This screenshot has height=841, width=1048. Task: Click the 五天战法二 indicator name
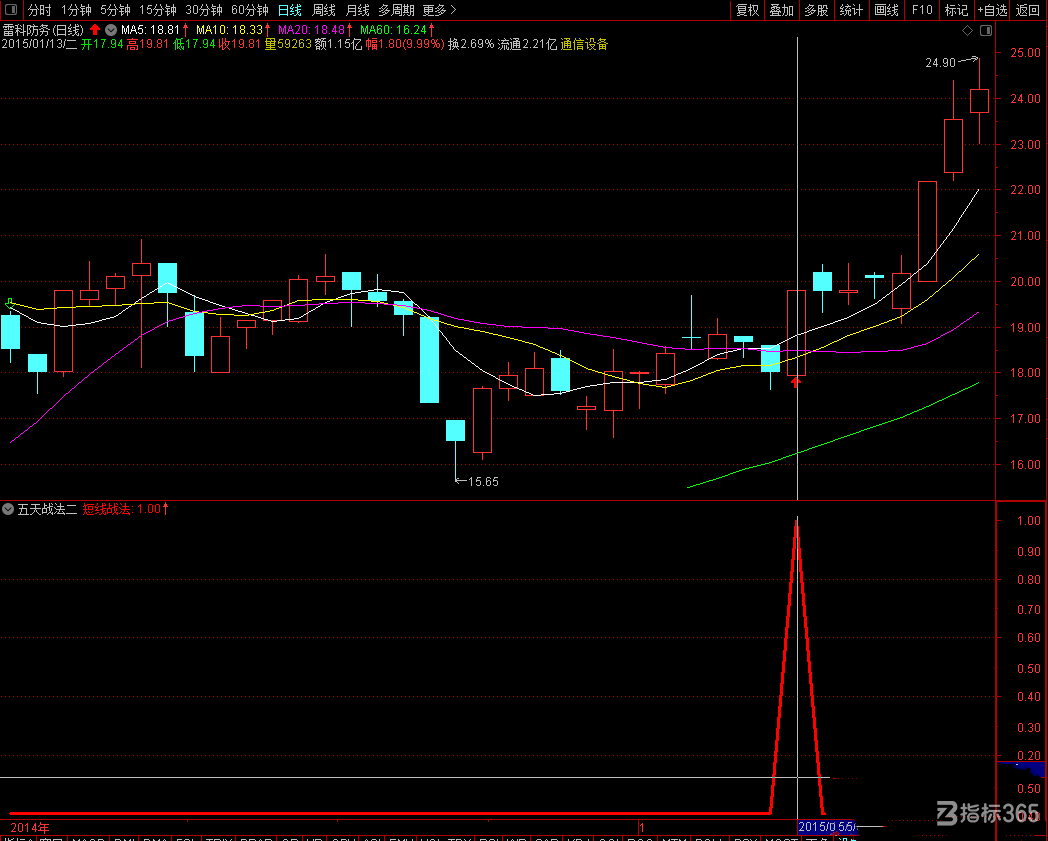coord(47,509)
